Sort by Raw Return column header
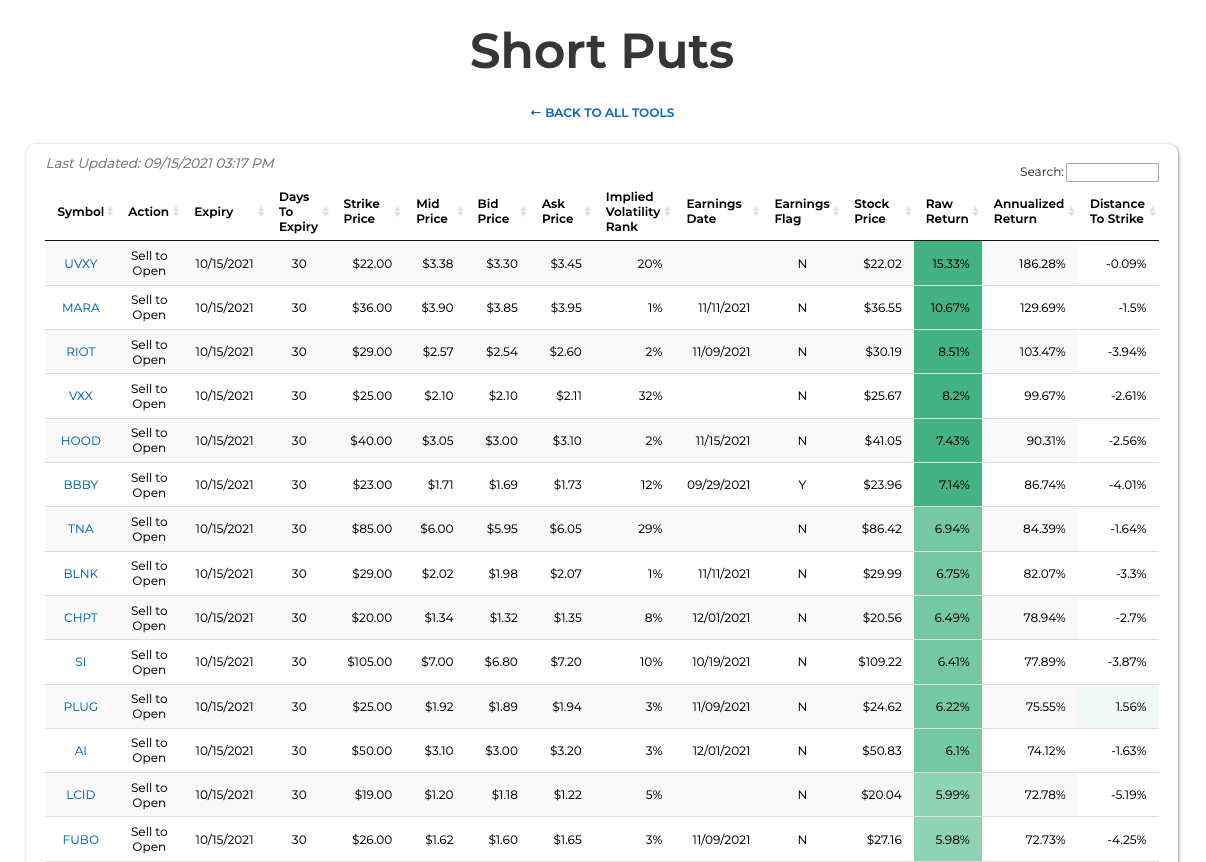The image size is (1206, 862). [946, 212]
